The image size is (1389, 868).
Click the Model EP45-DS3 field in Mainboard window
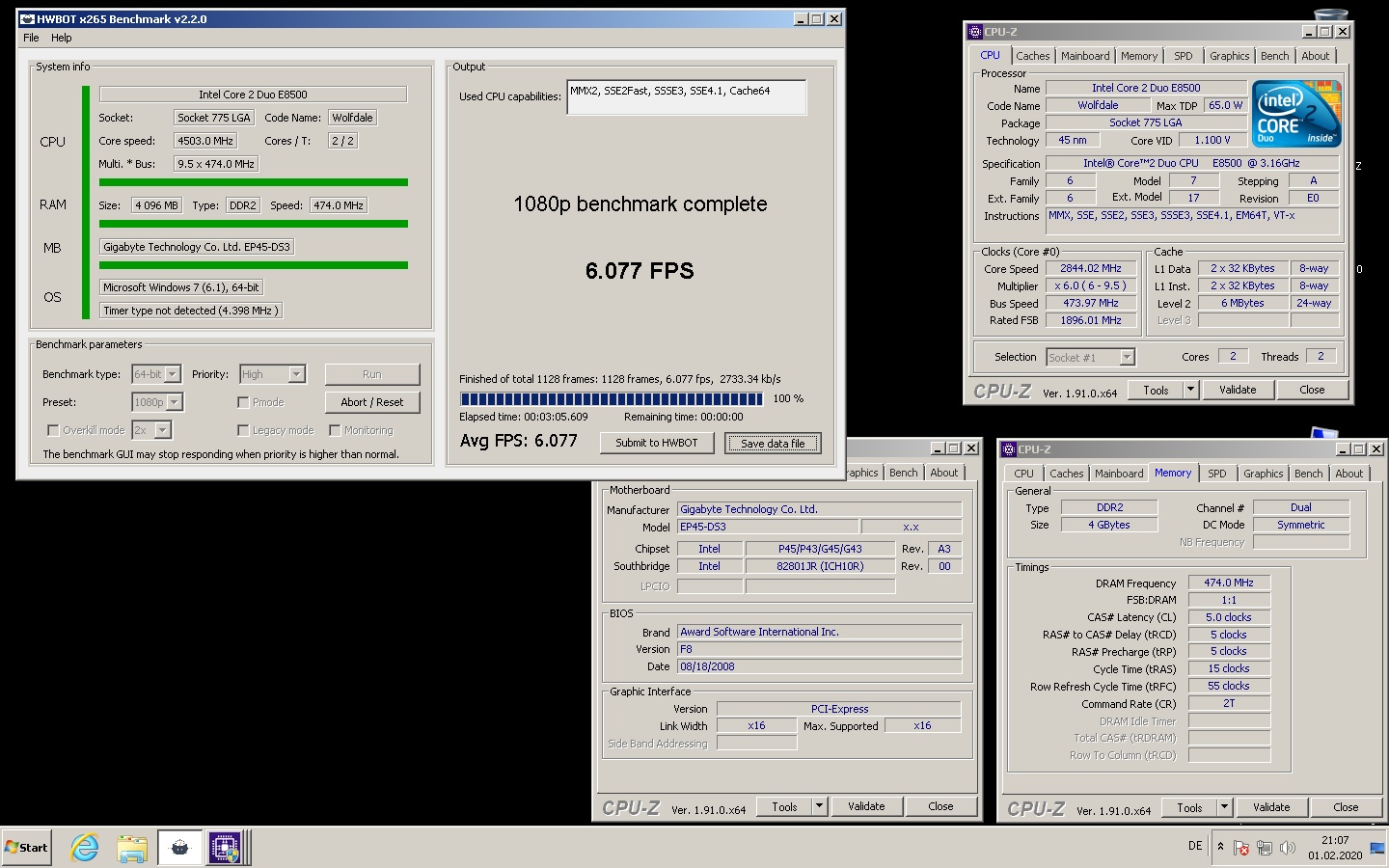pyautogui.click(x=767, y=527)
